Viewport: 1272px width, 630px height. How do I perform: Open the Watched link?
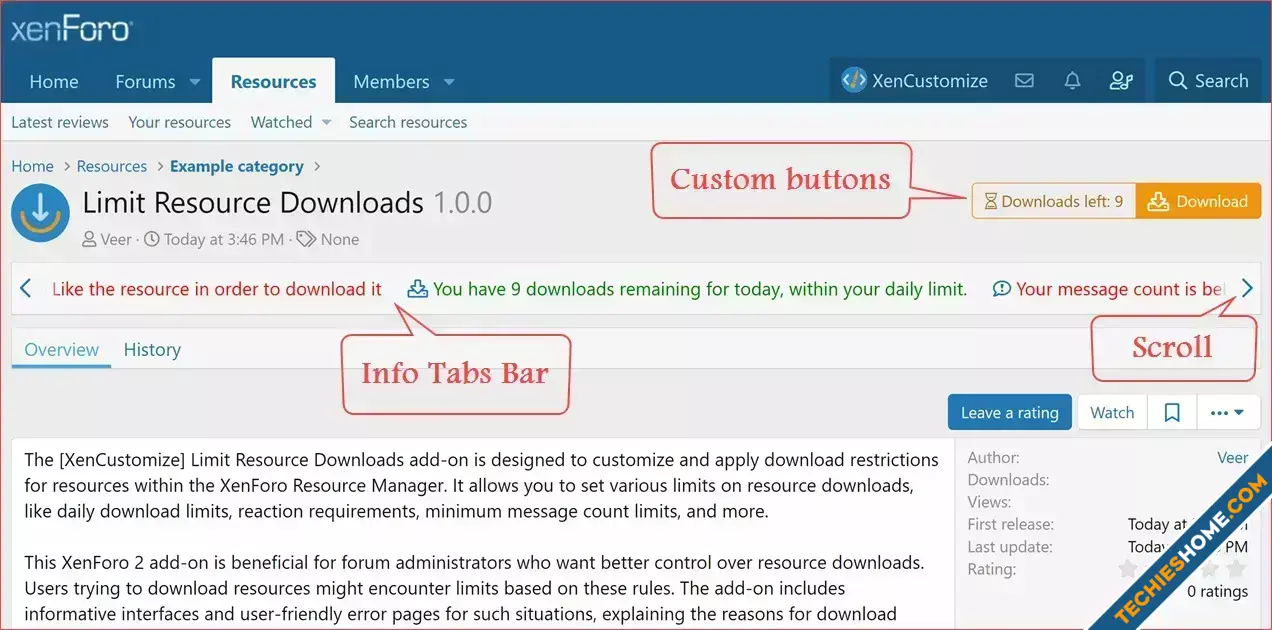point(281,122)
